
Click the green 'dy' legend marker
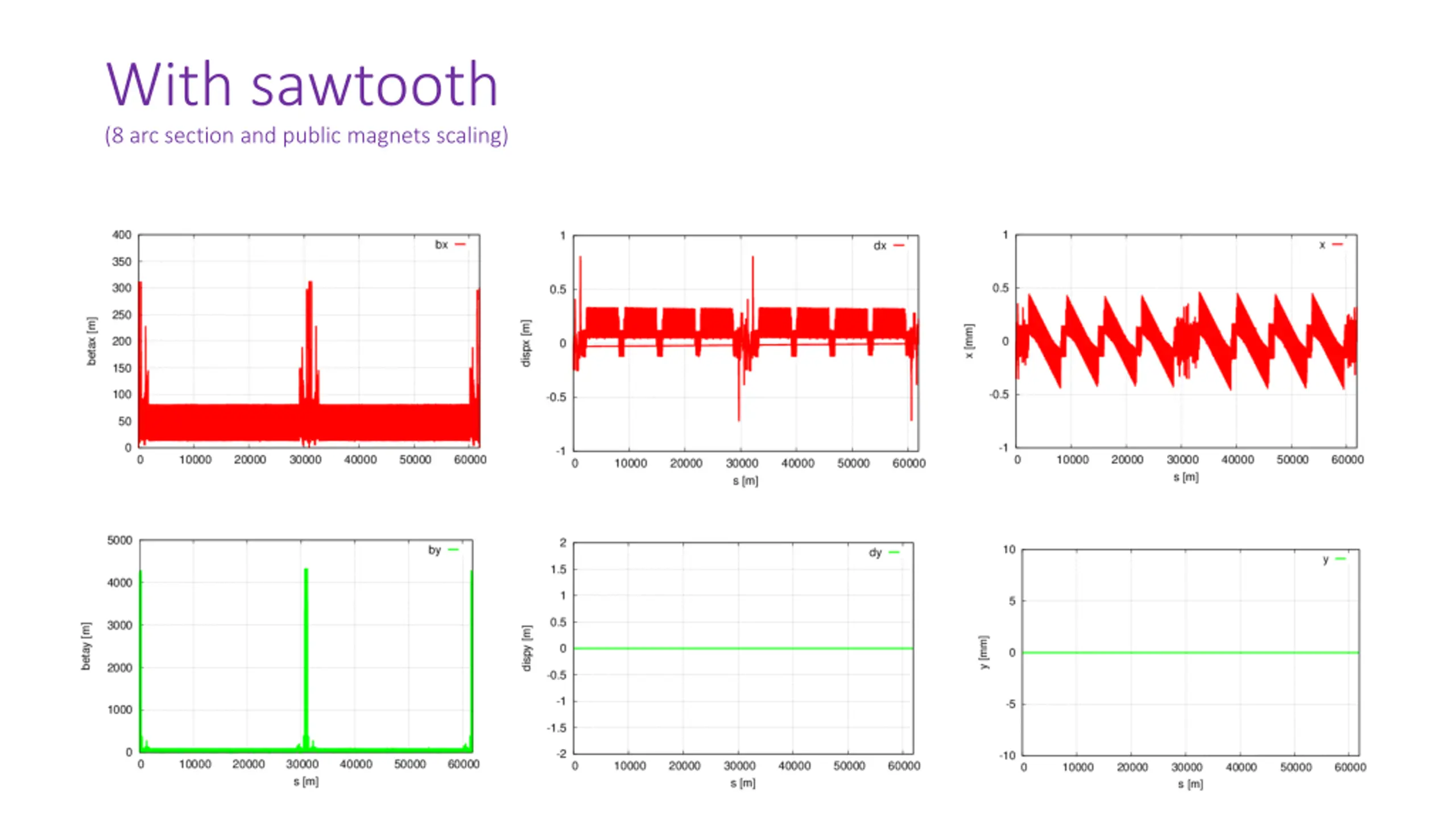click(x=894, y=552)
